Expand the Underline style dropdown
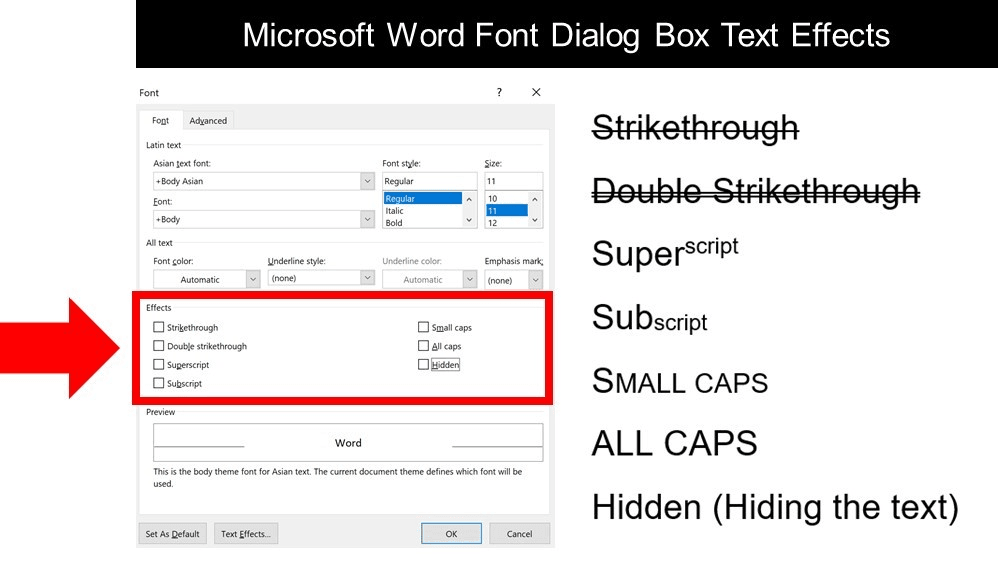This screenshot has width=998, height=562. (367, 278)
